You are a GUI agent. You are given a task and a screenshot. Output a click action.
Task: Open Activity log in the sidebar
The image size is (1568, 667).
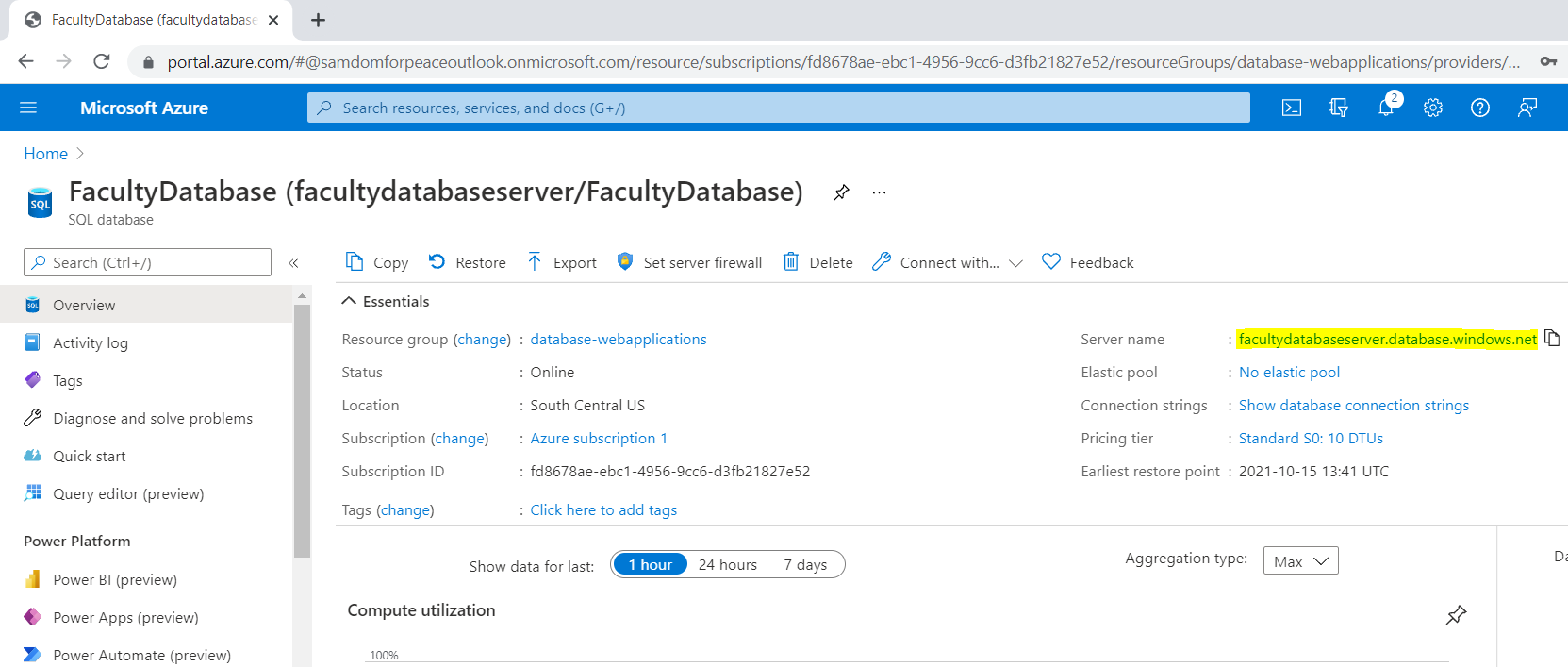click(x=146, y=342)
